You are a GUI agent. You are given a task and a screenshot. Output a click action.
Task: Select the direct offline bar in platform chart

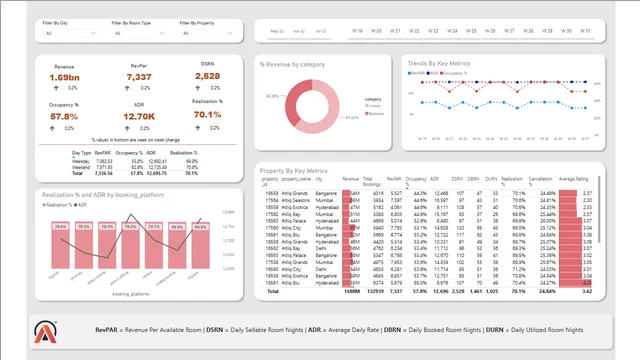point(131,245)
